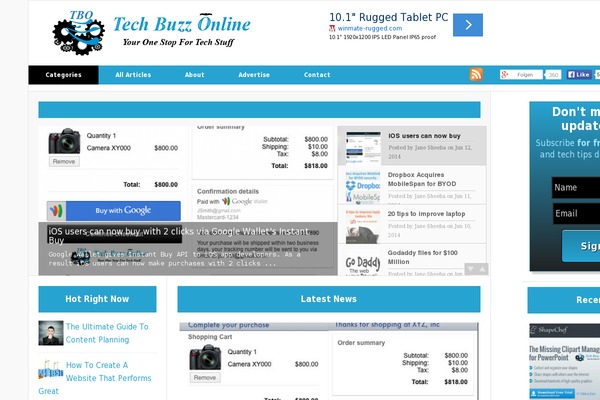Click the Facebook Like button

(x=579, y=75)
